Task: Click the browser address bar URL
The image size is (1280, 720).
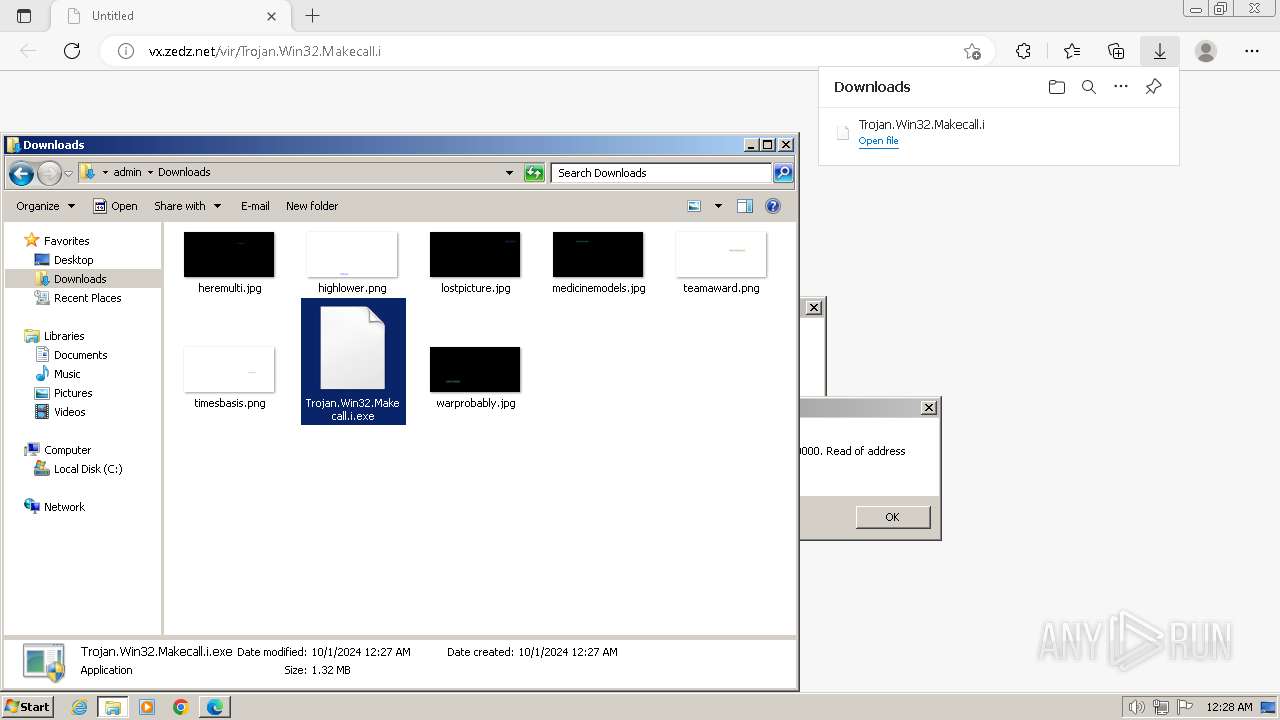Action: (264, 51)
